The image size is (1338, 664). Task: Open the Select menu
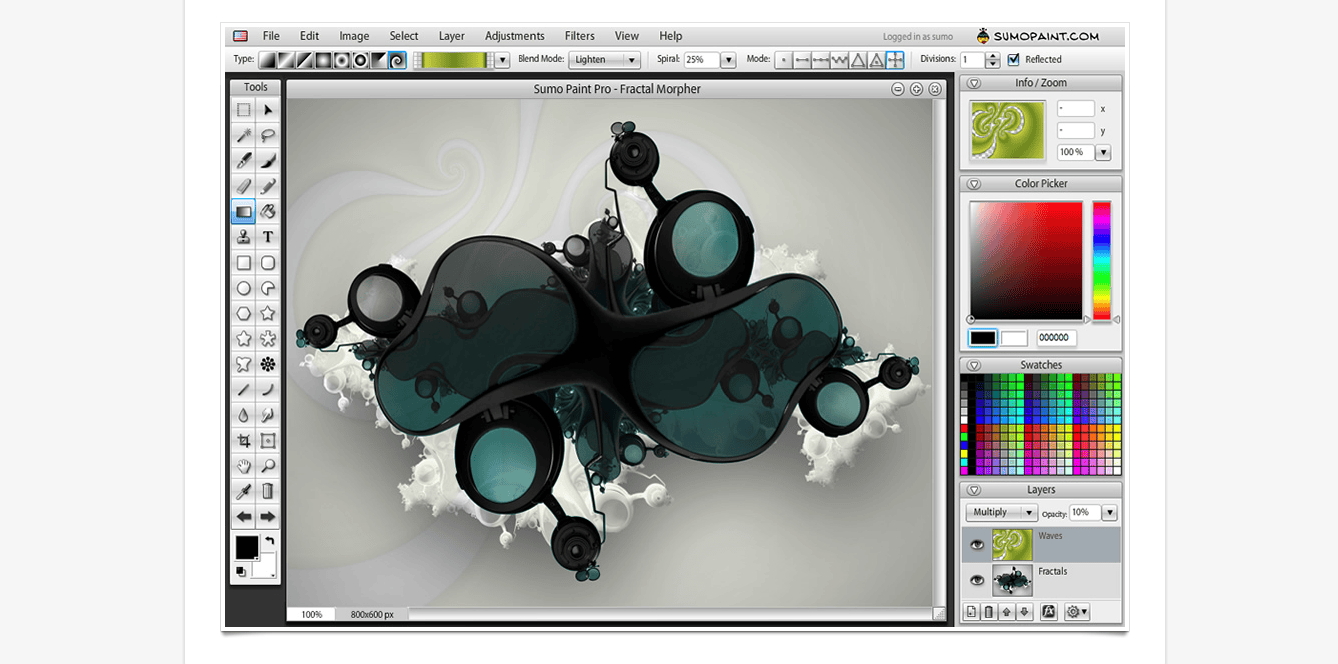404,36
